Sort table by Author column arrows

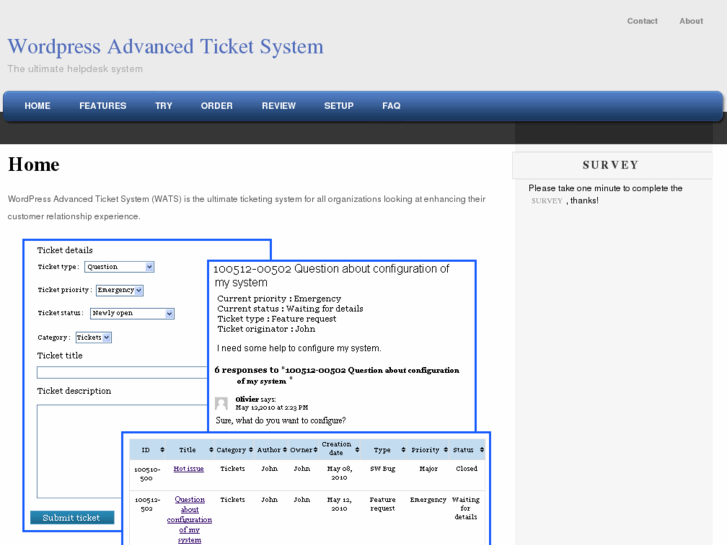pyautogui.click(x=285, y=450)
